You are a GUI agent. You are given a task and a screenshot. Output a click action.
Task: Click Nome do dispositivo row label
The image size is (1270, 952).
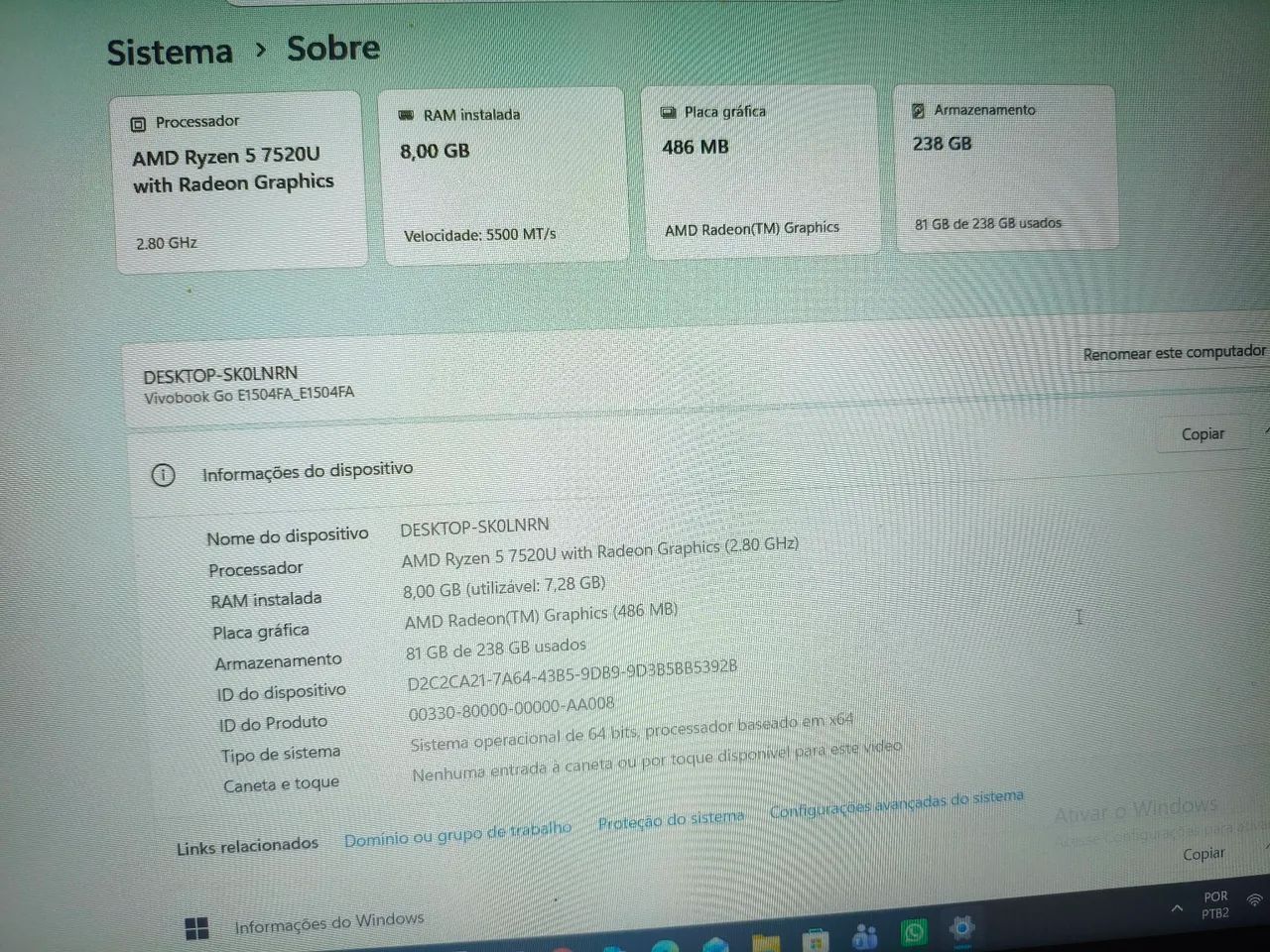pos(288,536)
